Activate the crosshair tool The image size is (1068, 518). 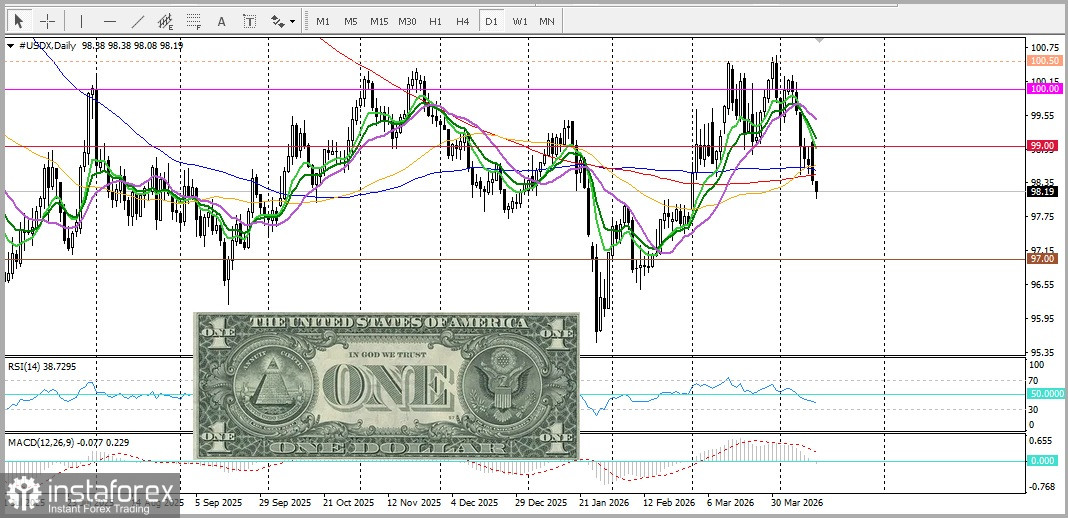(46, 21)
